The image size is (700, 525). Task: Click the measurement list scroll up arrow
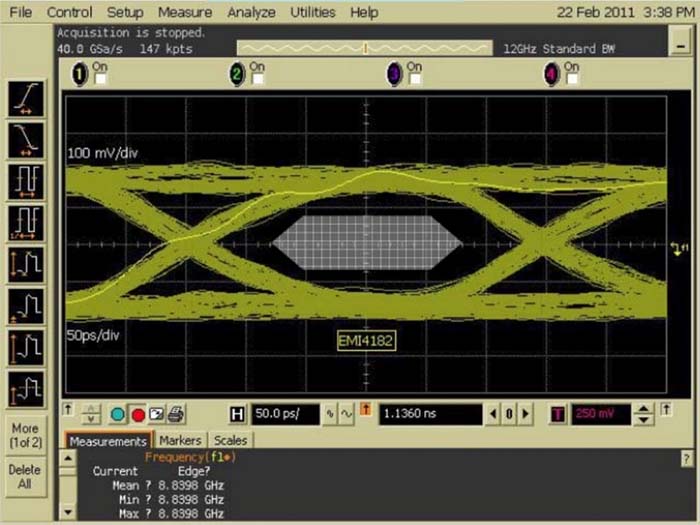point(68,458)
